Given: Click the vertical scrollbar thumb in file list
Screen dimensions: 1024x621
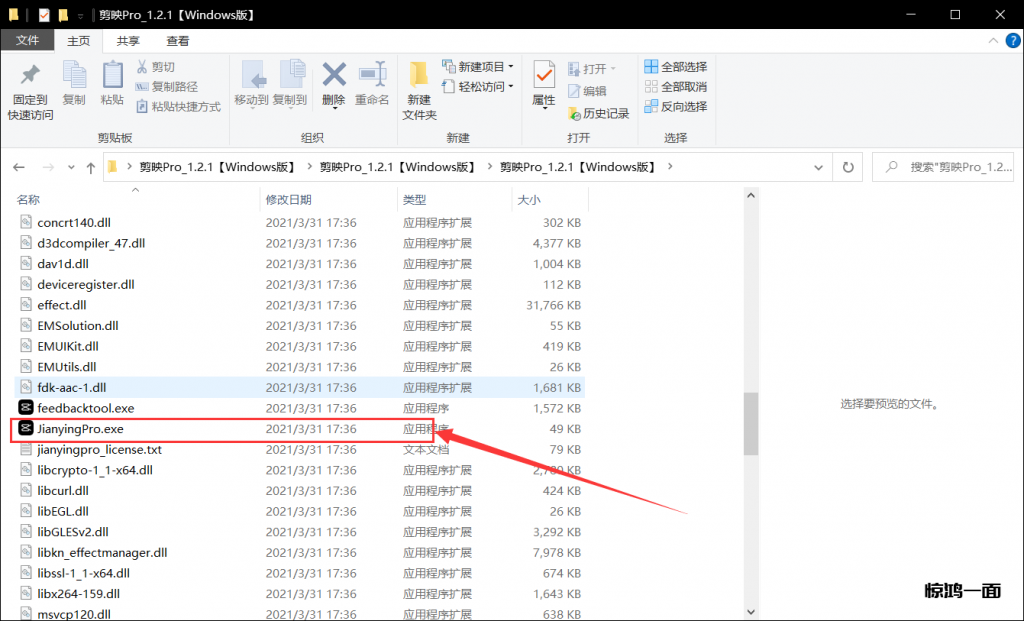Looking at the screenshot, I should click(x=750, y=422).
